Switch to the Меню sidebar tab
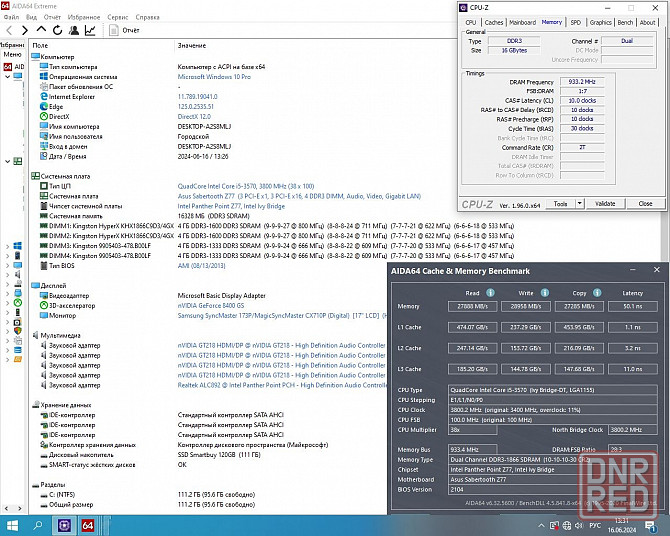 pyautogui.click(x=12, y=54)
